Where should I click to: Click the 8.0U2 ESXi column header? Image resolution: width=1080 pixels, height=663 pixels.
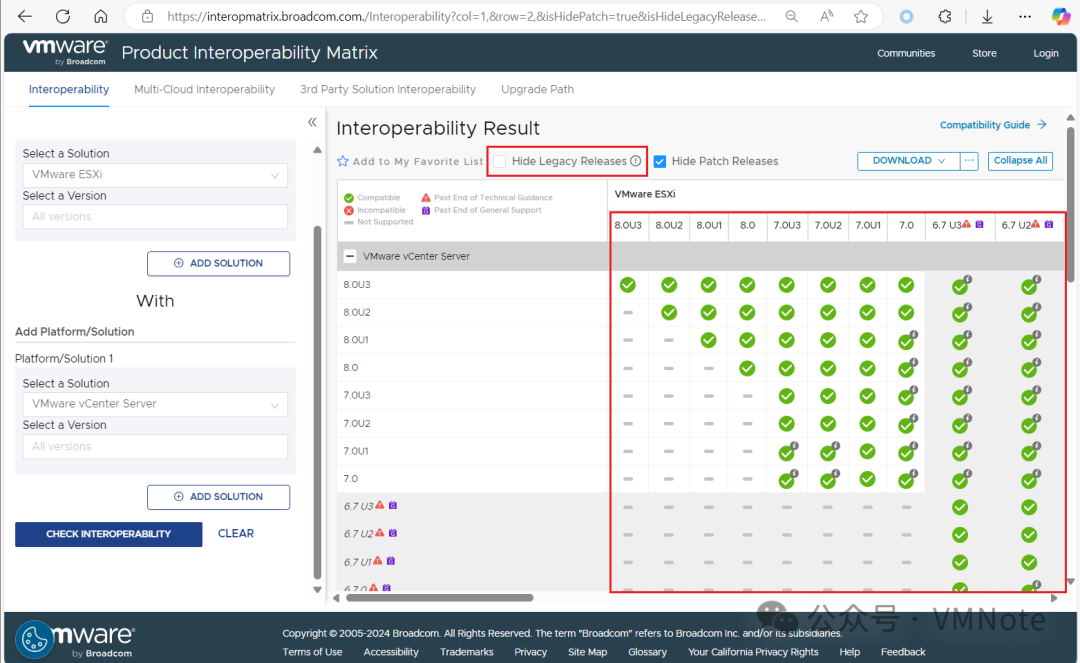pyautogui.click(x=669, y=225)
